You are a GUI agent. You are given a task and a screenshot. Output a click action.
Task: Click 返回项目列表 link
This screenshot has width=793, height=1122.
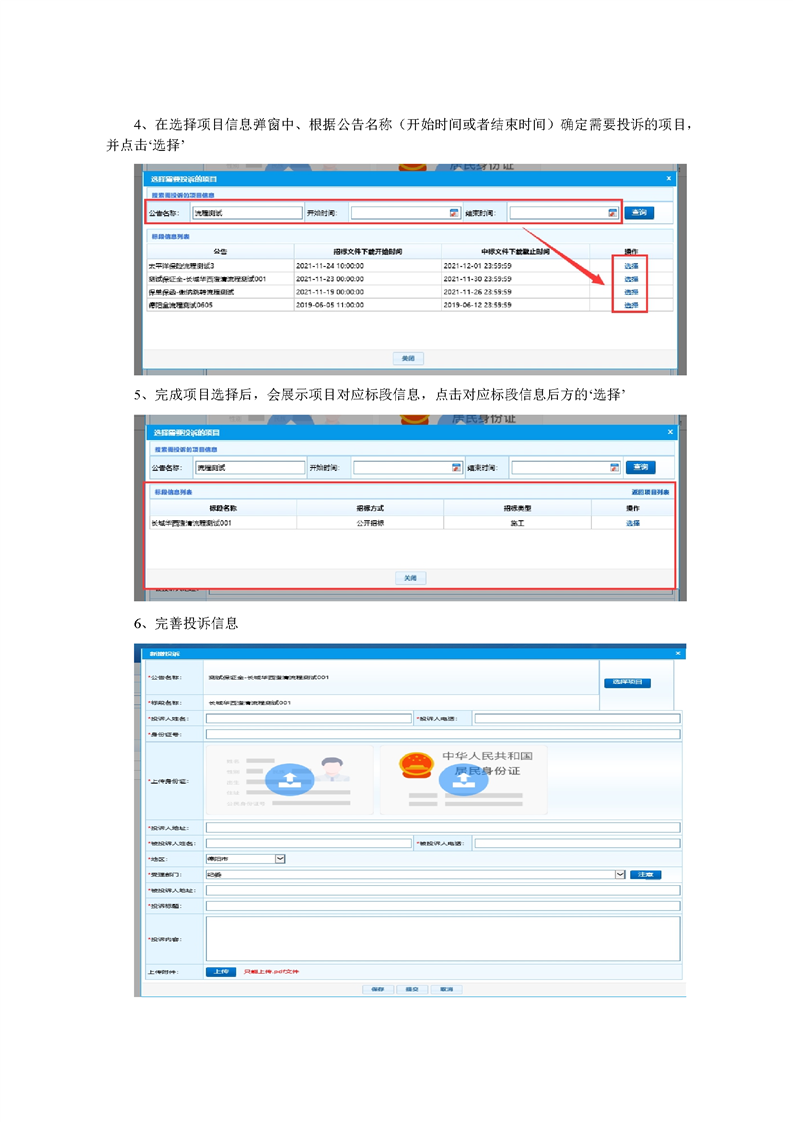(650, 492)
